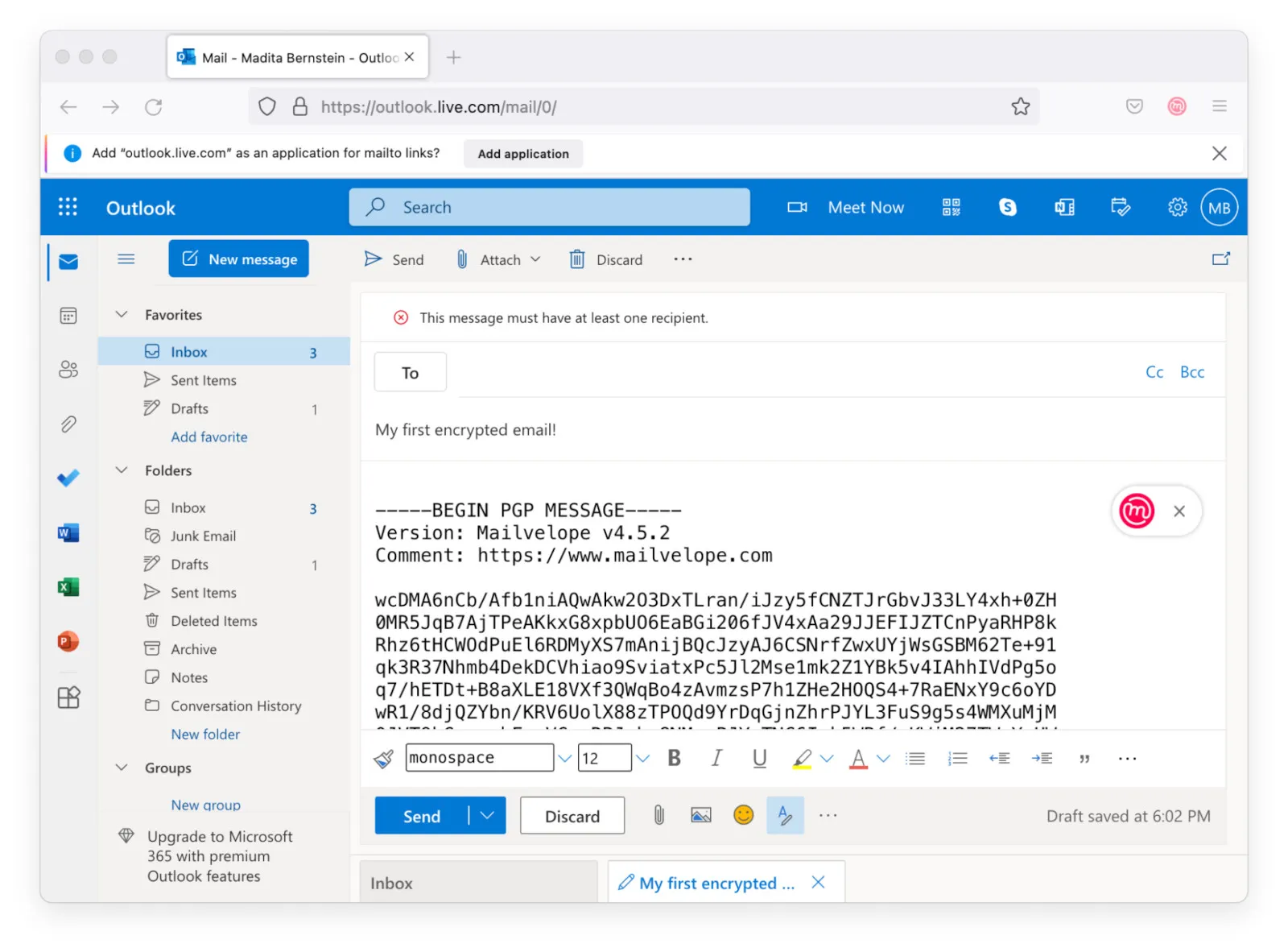This screenshot has width=1288, height=952.
Task: Open Settings gear in the top bar
Action: pos(1177,207)
